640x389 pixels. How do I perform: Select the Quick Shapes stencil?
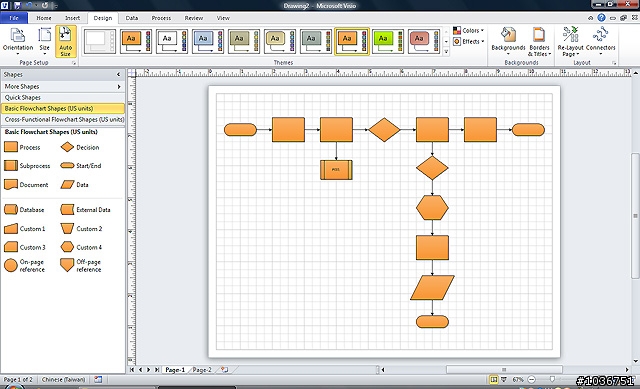coord(63,98)
